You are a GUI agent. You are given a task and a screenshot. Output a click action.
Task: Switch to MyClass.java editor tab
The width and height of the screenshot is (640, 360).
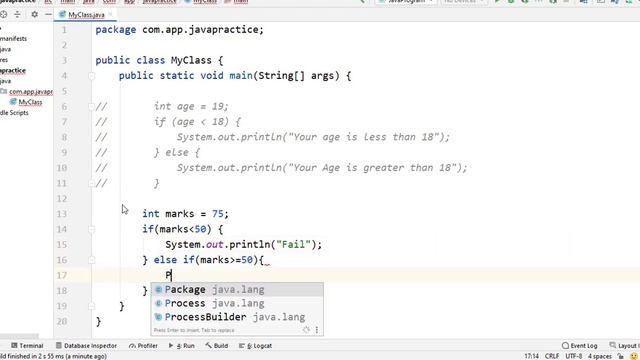[86, 15]
